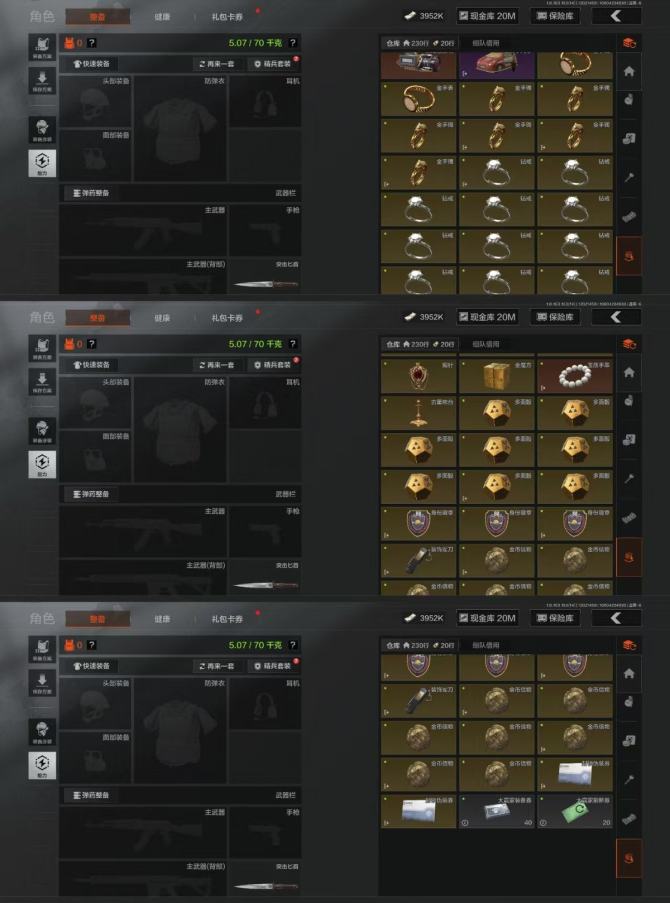The width and height of the screenshot is (670, 903).
Task: Open 保险库 safe button in top screenshot
Action: point(555,16)
